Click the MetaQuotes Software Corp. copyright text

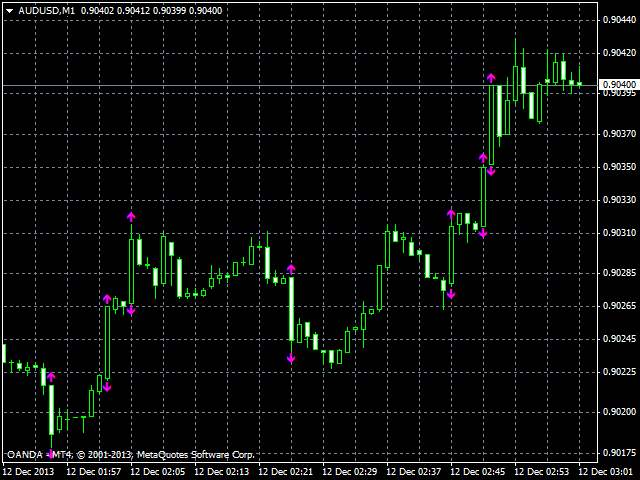(x=195, y=454)
